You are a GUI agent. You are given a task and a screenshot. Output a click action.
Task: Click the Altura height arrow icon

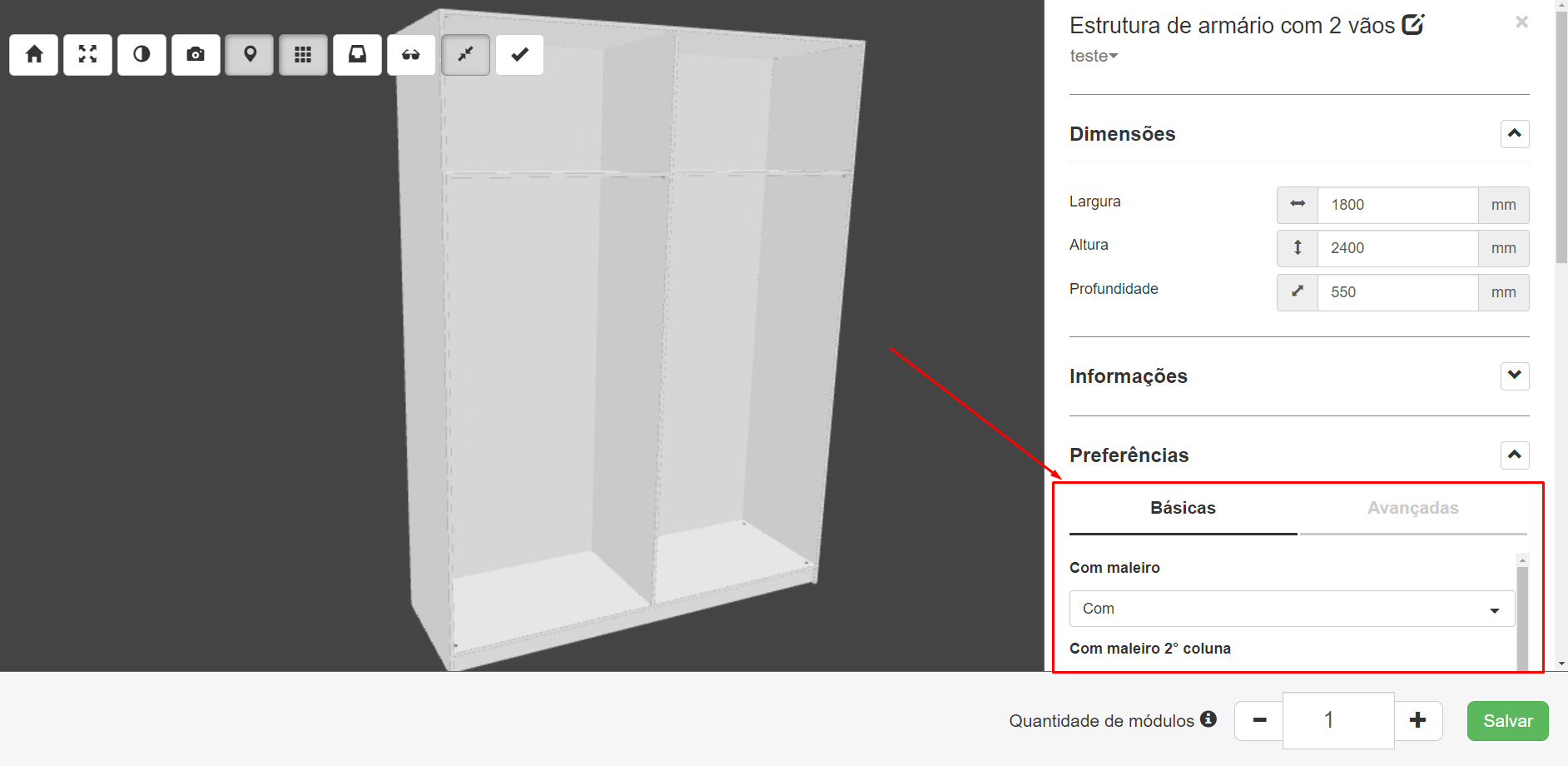(x=1298, y=248)
